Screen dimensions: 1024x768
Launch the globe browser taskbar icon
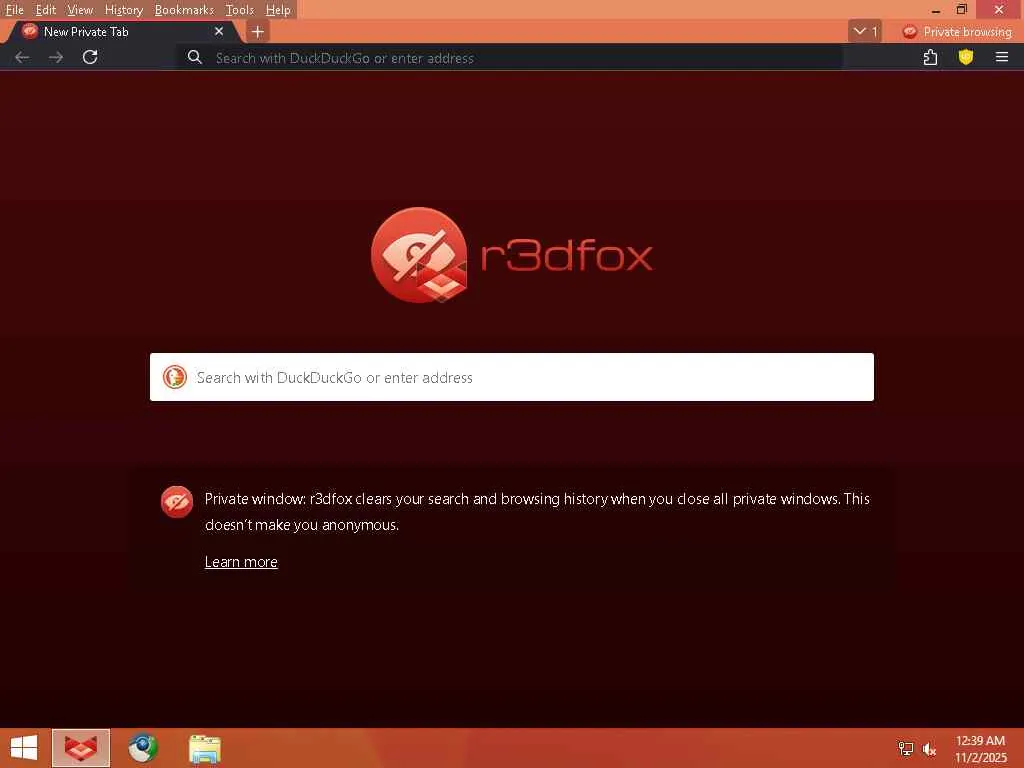[143, 748]
